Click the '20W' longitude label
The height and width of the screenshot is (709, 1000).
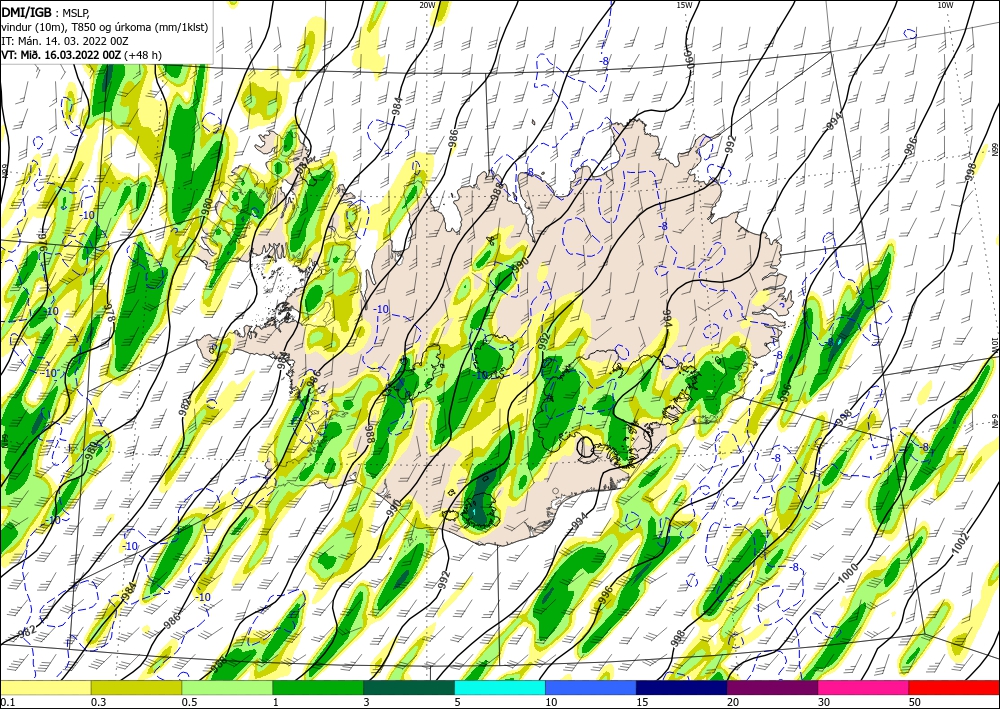pyautogui.click(x=427, y=5)
